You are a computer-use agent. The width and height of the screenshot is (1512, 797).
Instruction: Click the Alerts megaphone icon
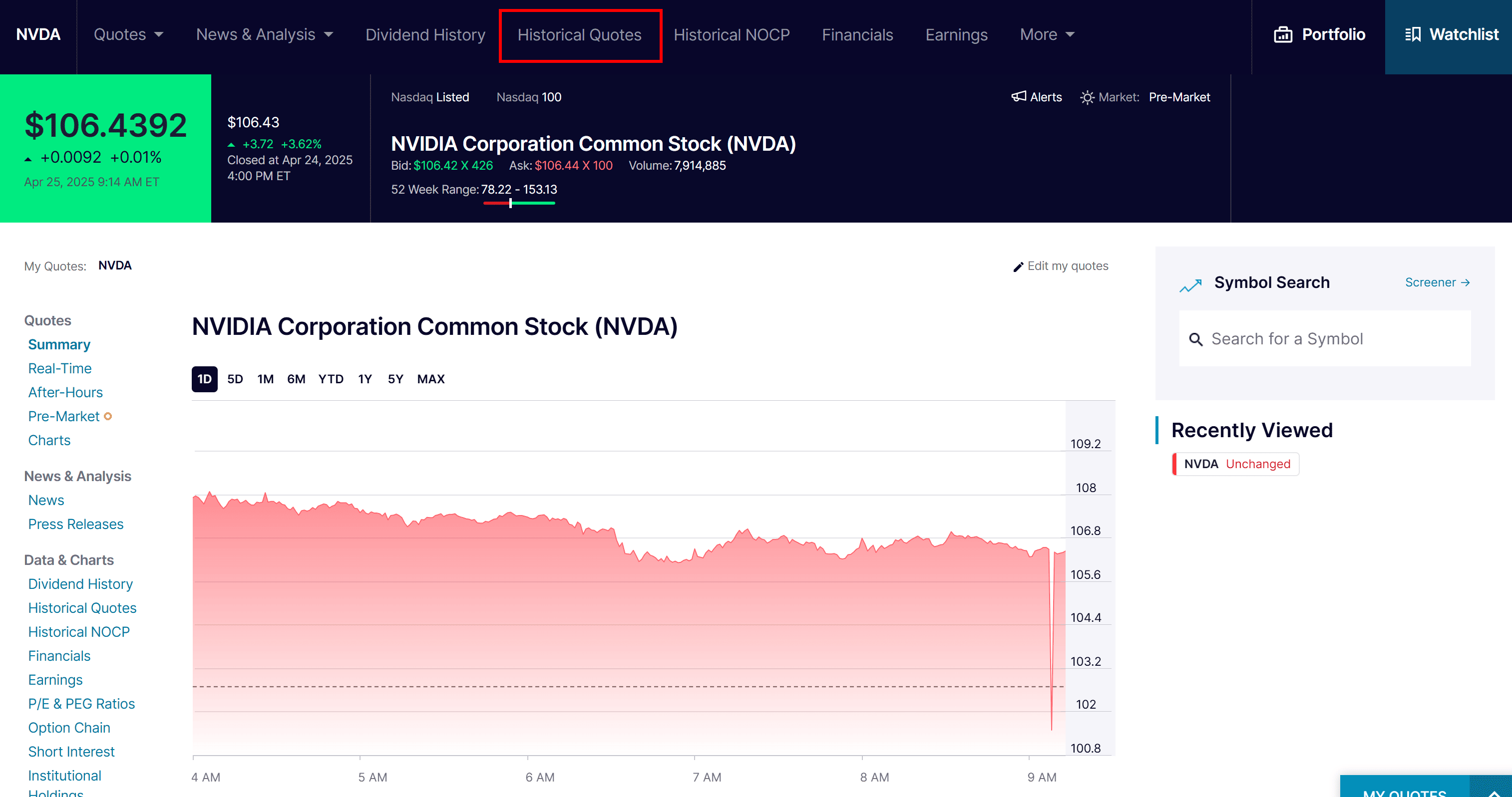(1018, 97)
